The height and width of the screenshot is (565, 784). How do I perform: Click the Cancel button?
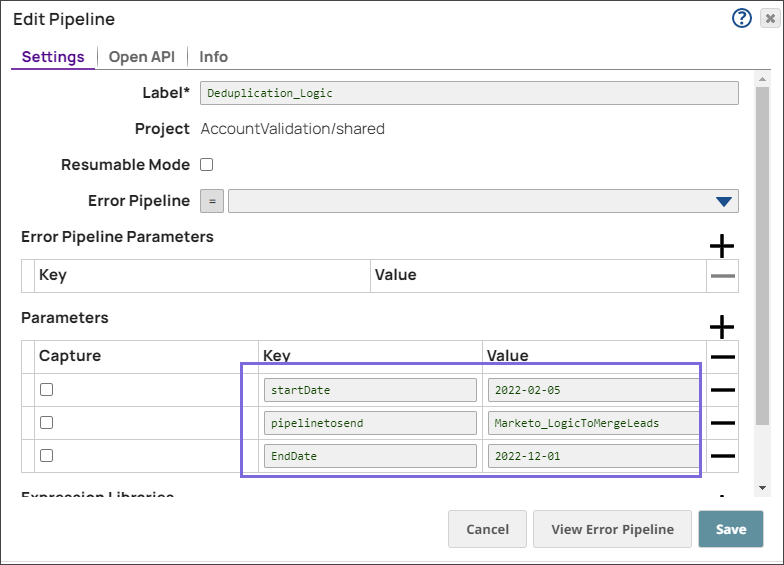point(488,529)
